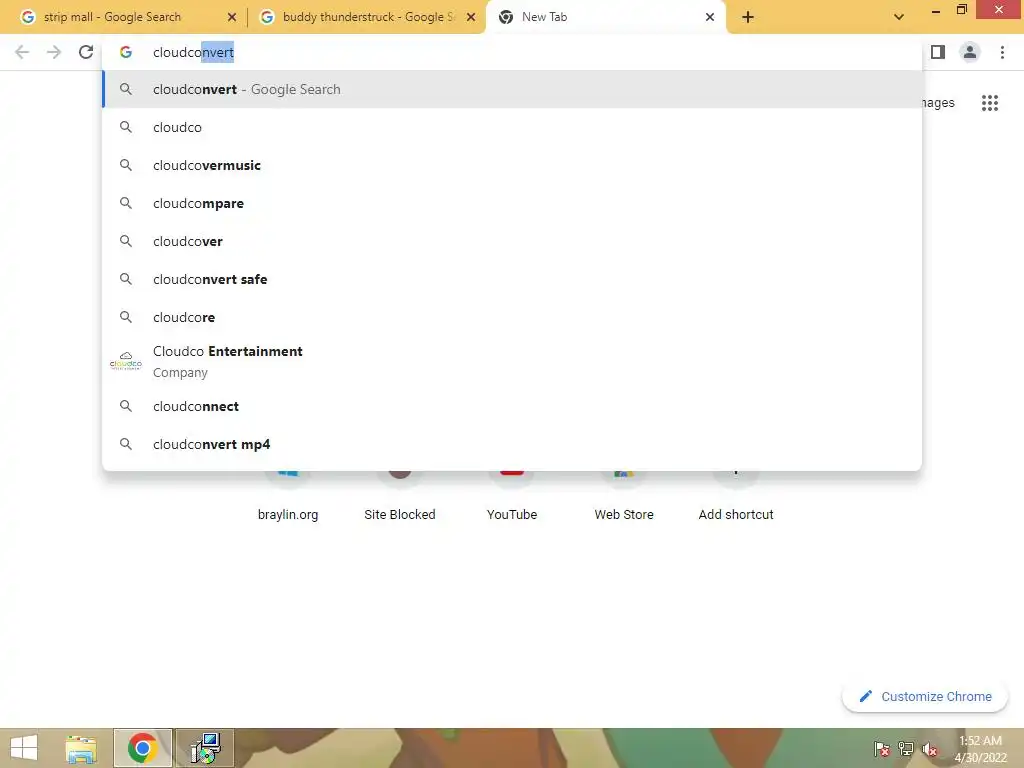Reload the page with the refresh icon
Image resolution: width=1024 pixels, height=768 pixels.
pos(86,52)
